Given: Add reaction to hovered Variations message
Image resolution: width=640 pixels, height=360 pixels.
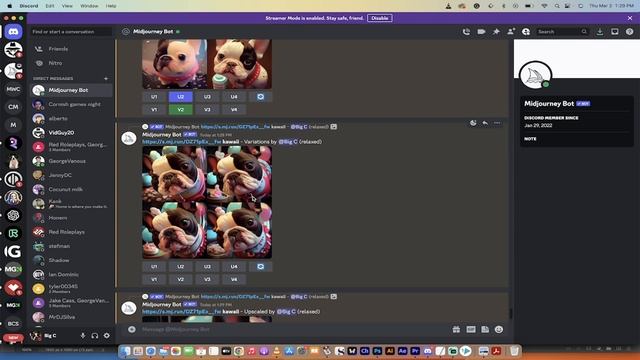Looking at the screenshot, I should tap(473, 123).
